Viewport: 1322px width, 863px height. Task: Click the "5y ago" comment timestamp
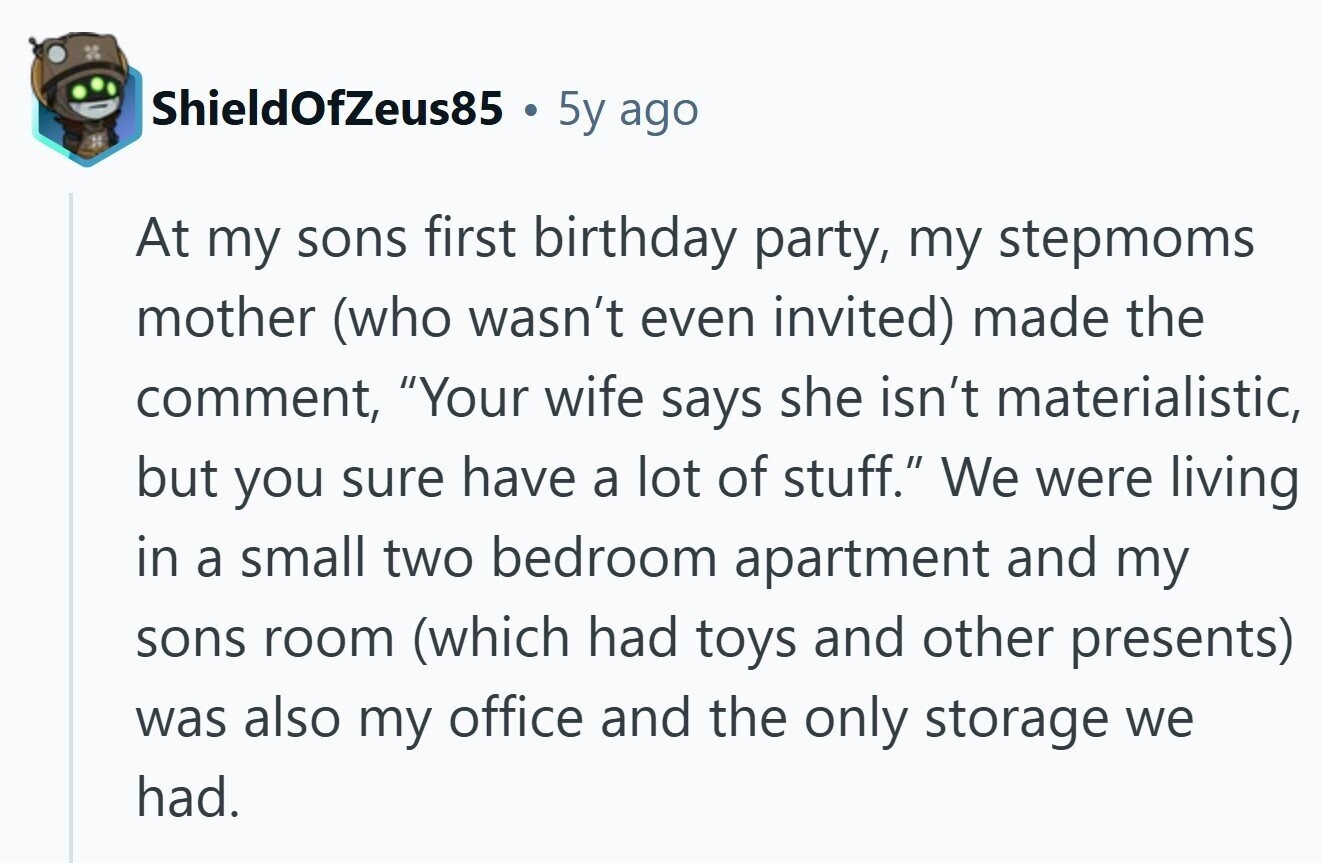point(628,109)
